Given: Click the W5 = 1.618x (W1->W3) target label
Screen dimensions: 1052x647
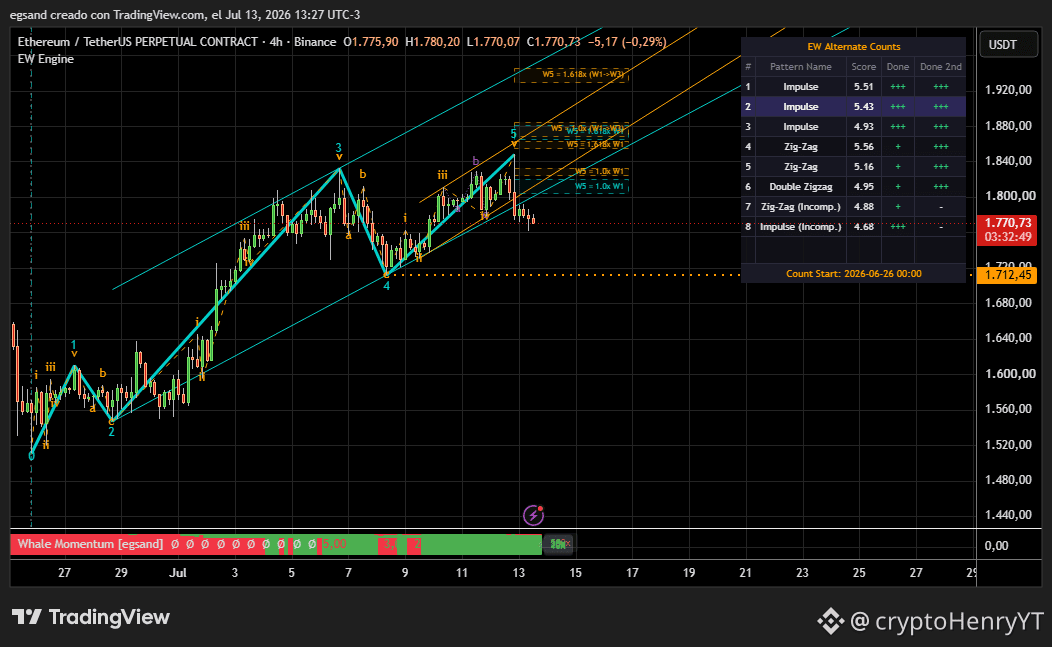Looking at the screenshot, I should [584, 74].
